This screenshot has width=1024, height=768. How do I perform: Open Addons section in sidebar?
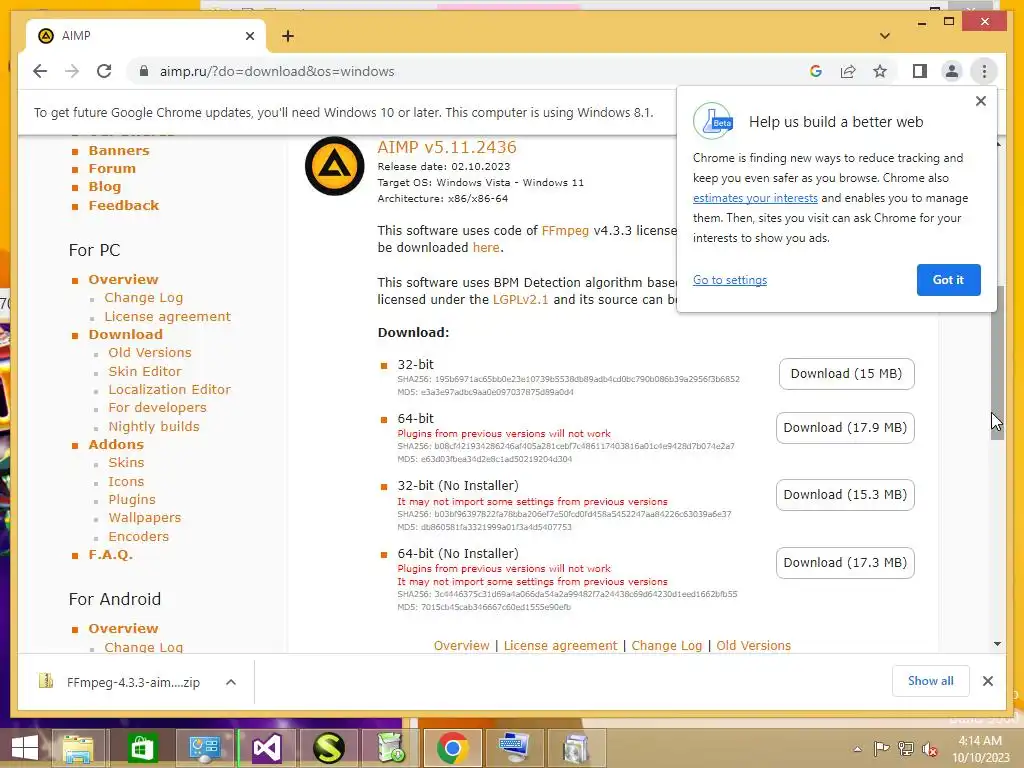click(x=116, y=444)
